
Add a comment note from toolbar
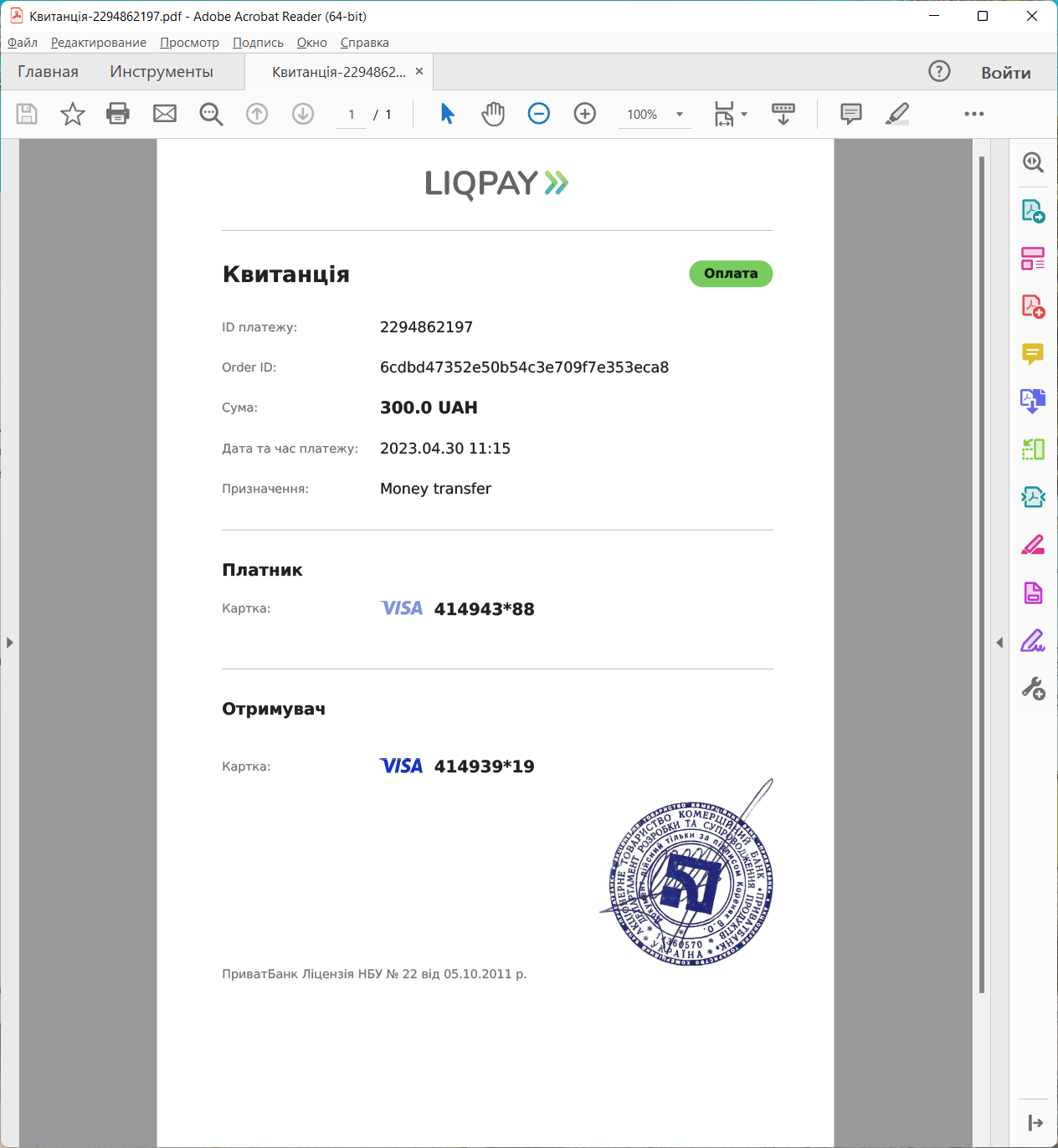click(851, 114)
